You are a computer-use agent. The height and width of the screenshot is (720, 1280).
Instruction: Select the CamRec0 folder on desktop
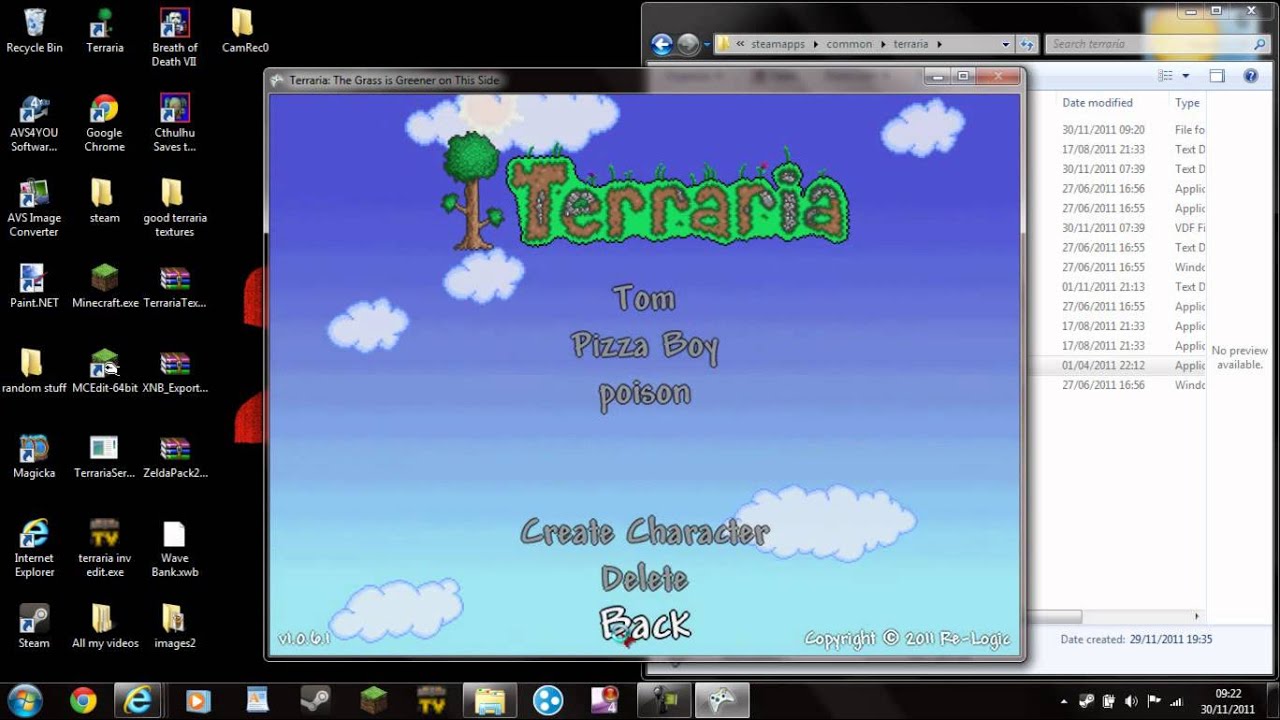coord(244,31)
